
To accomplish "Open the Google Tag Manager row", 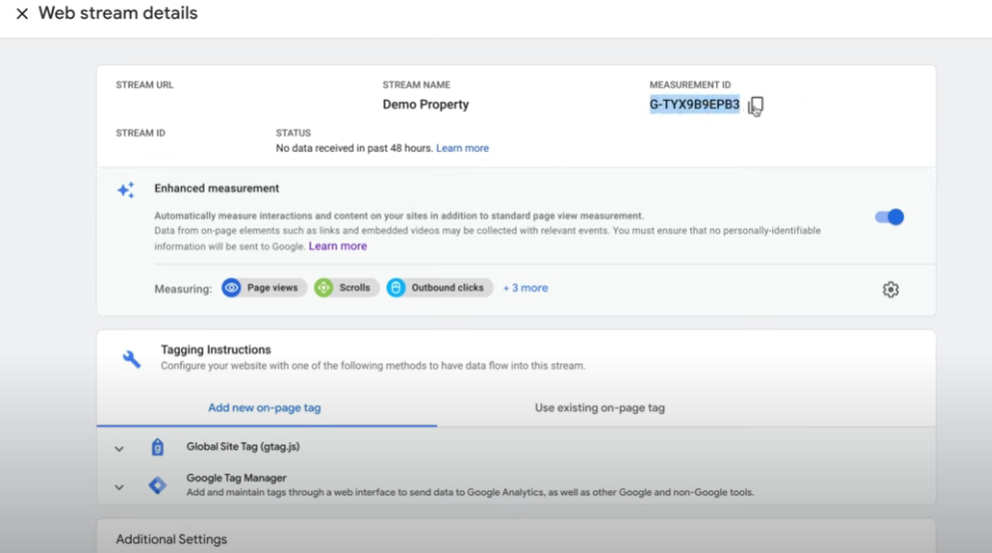I will click(516, 485).
